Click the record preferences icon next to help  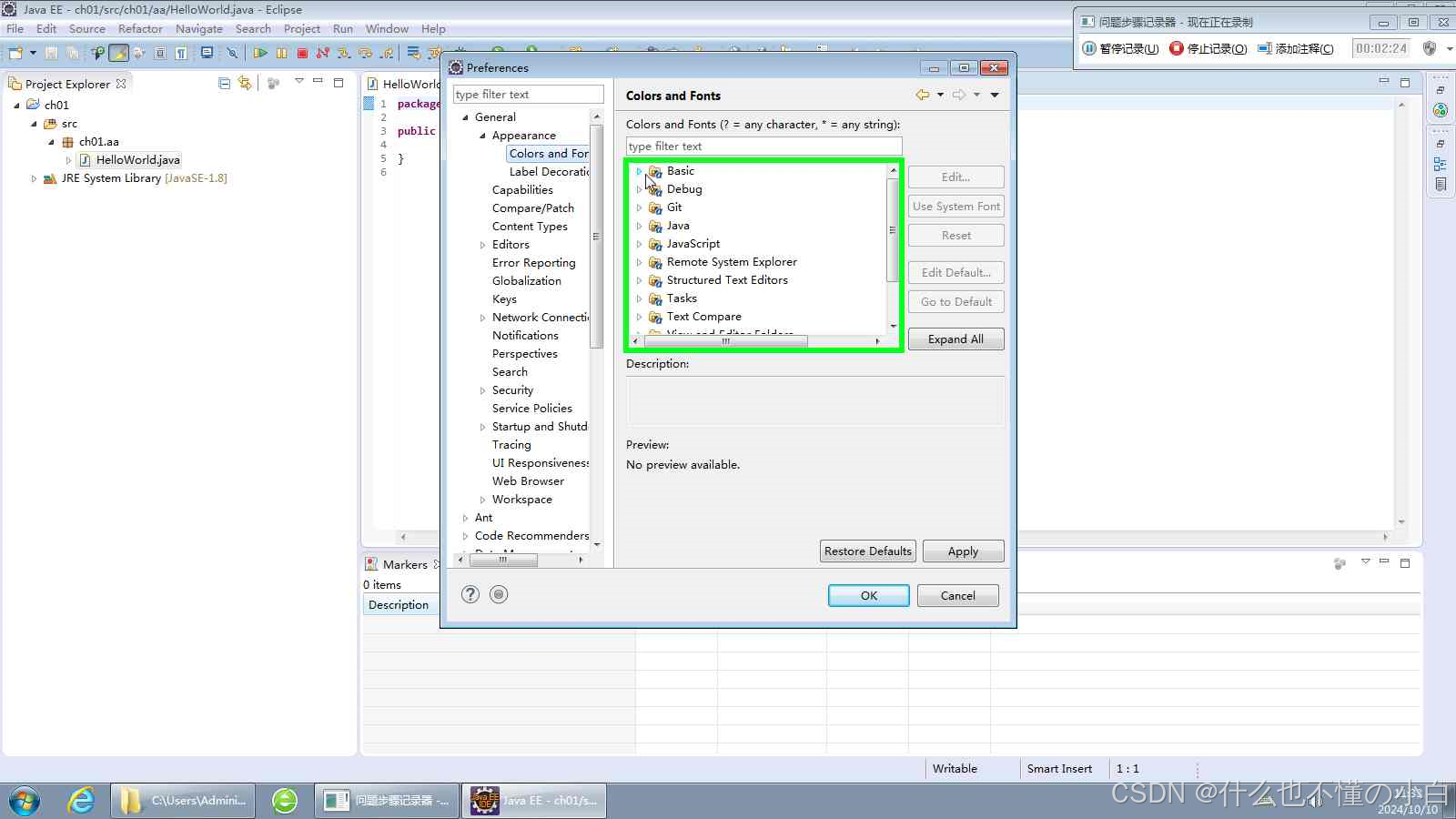click(x=499, y=594)
